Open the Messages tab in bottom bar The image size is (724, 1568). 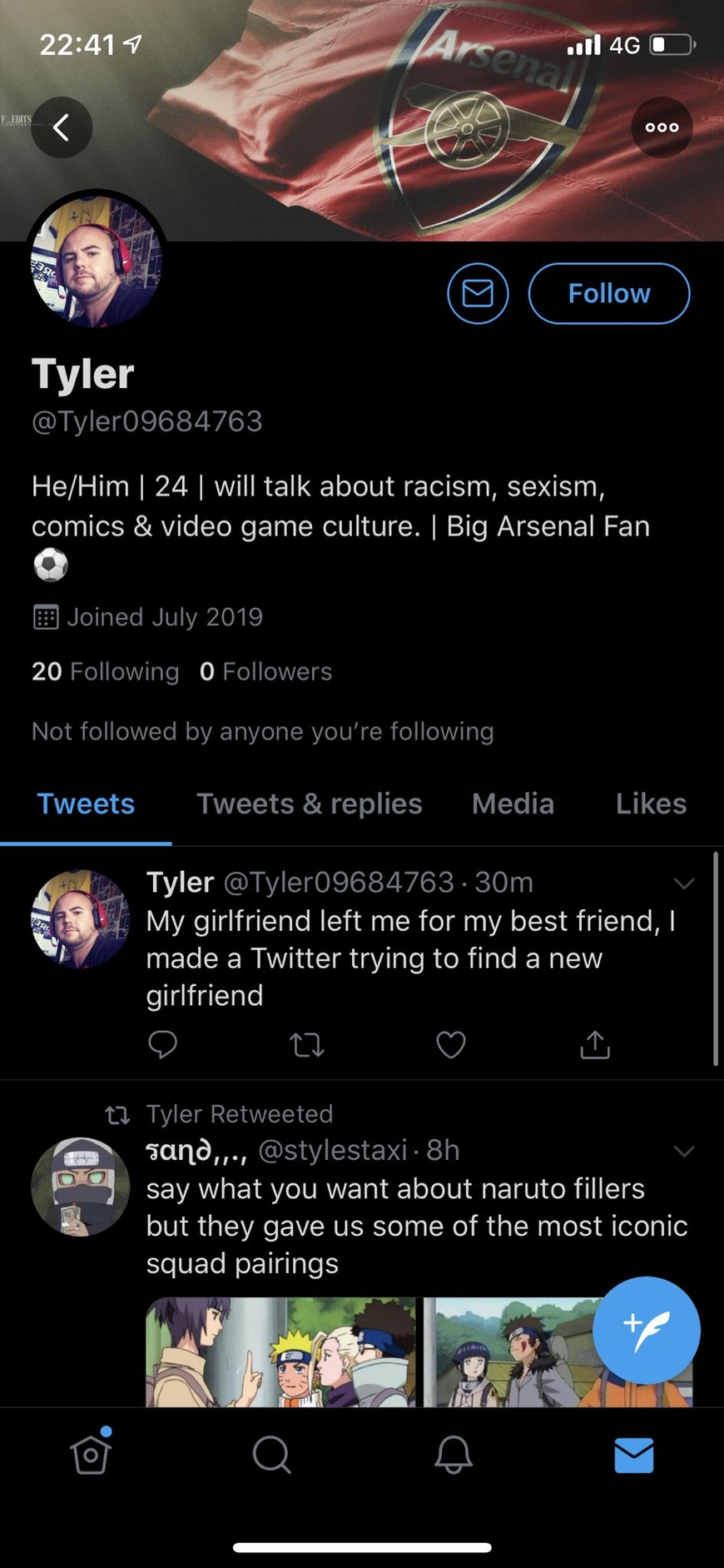[x=634, y=1455]
